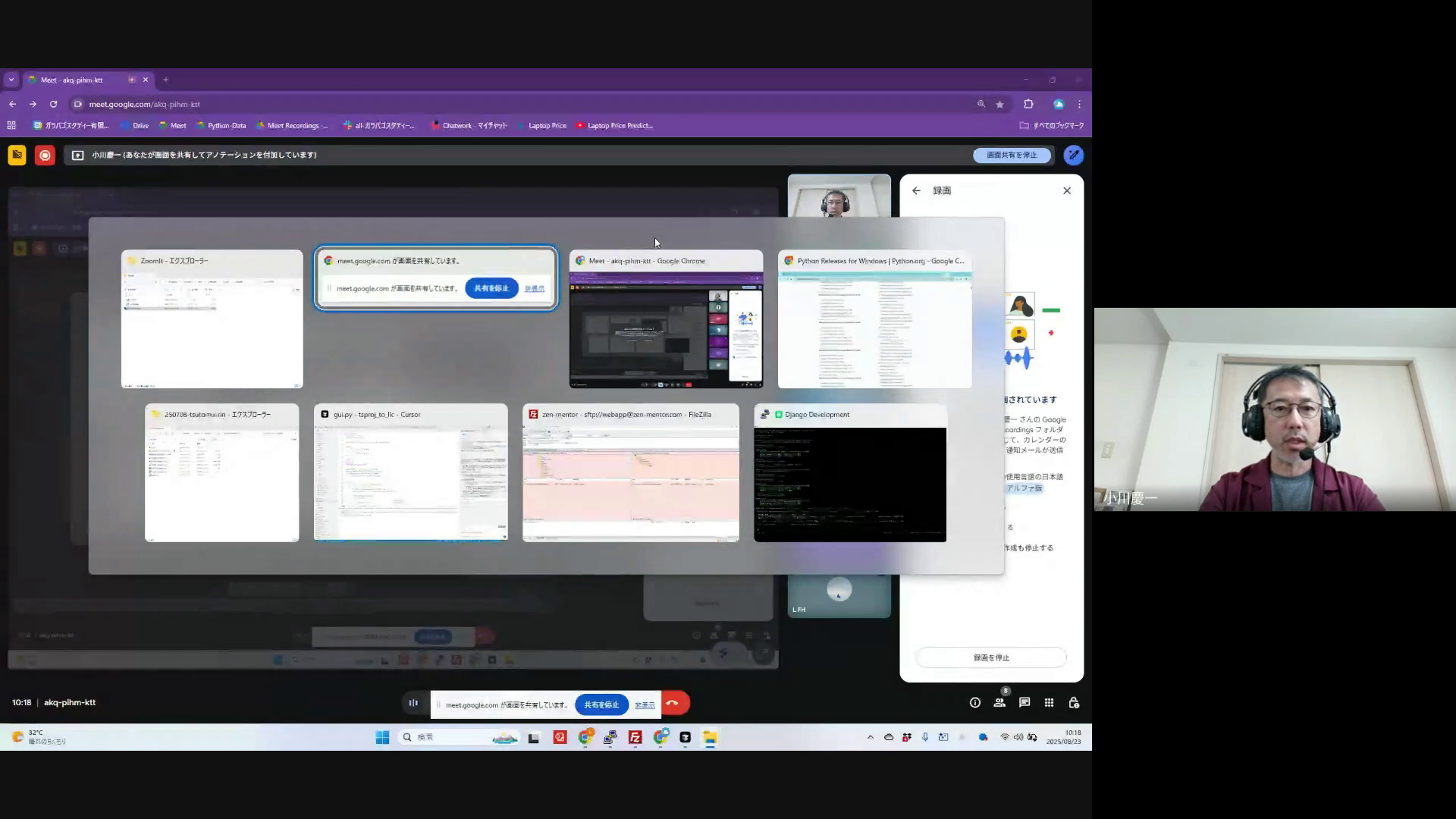This screenshot has width=1456, height=819.
Task: Go back using recording panel arrow
Action: point(916,191)
